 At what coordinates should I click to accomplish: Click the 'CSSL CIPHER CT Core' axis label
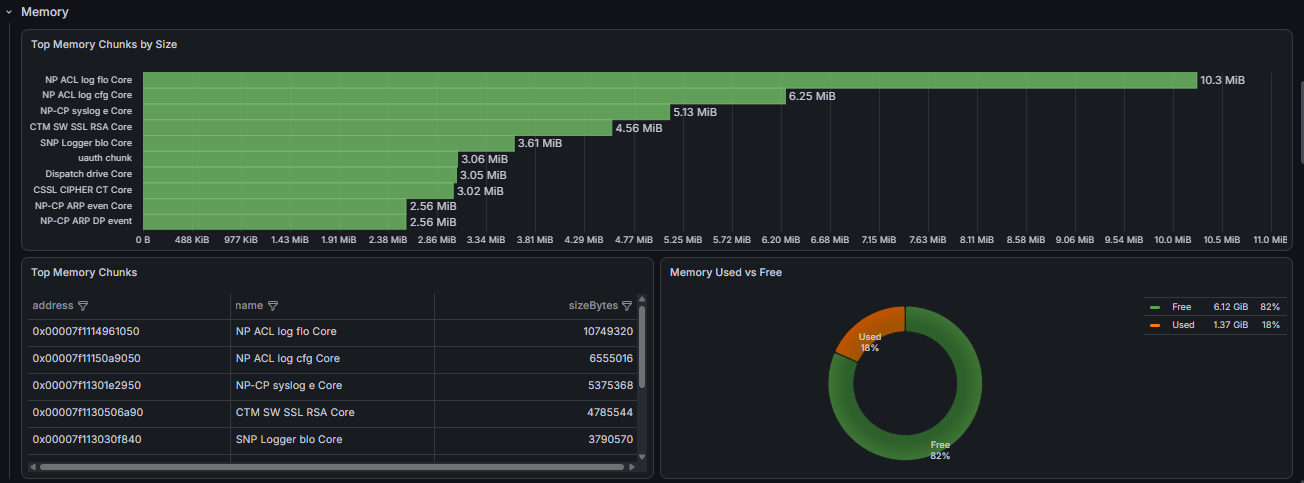point(83,190)
